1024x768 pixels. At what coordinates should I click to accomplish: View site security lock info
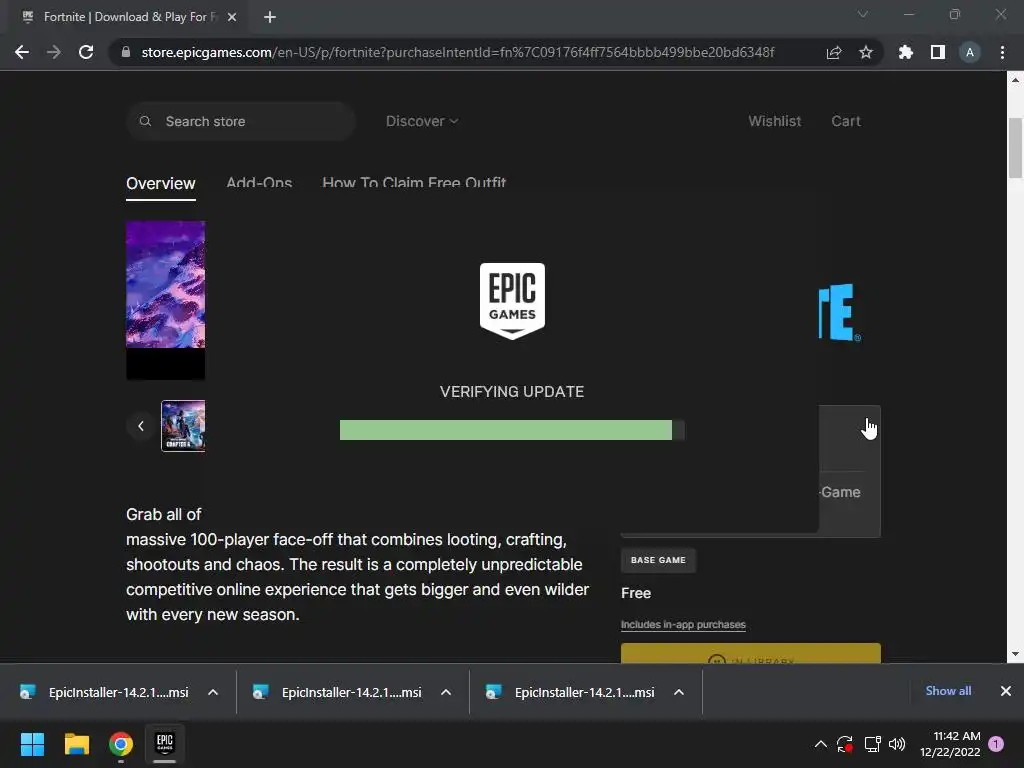[x=126, y=52]
